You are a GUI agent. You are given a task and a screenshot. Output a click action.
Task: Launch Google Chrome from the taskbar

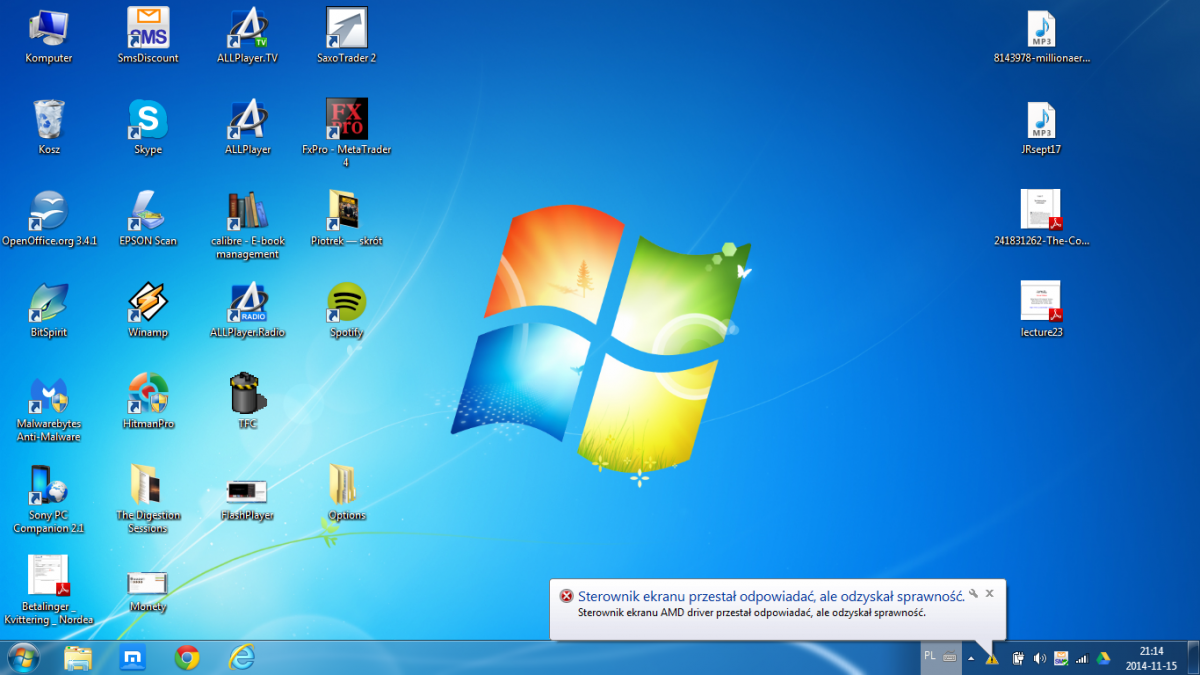tap(187, 657)
